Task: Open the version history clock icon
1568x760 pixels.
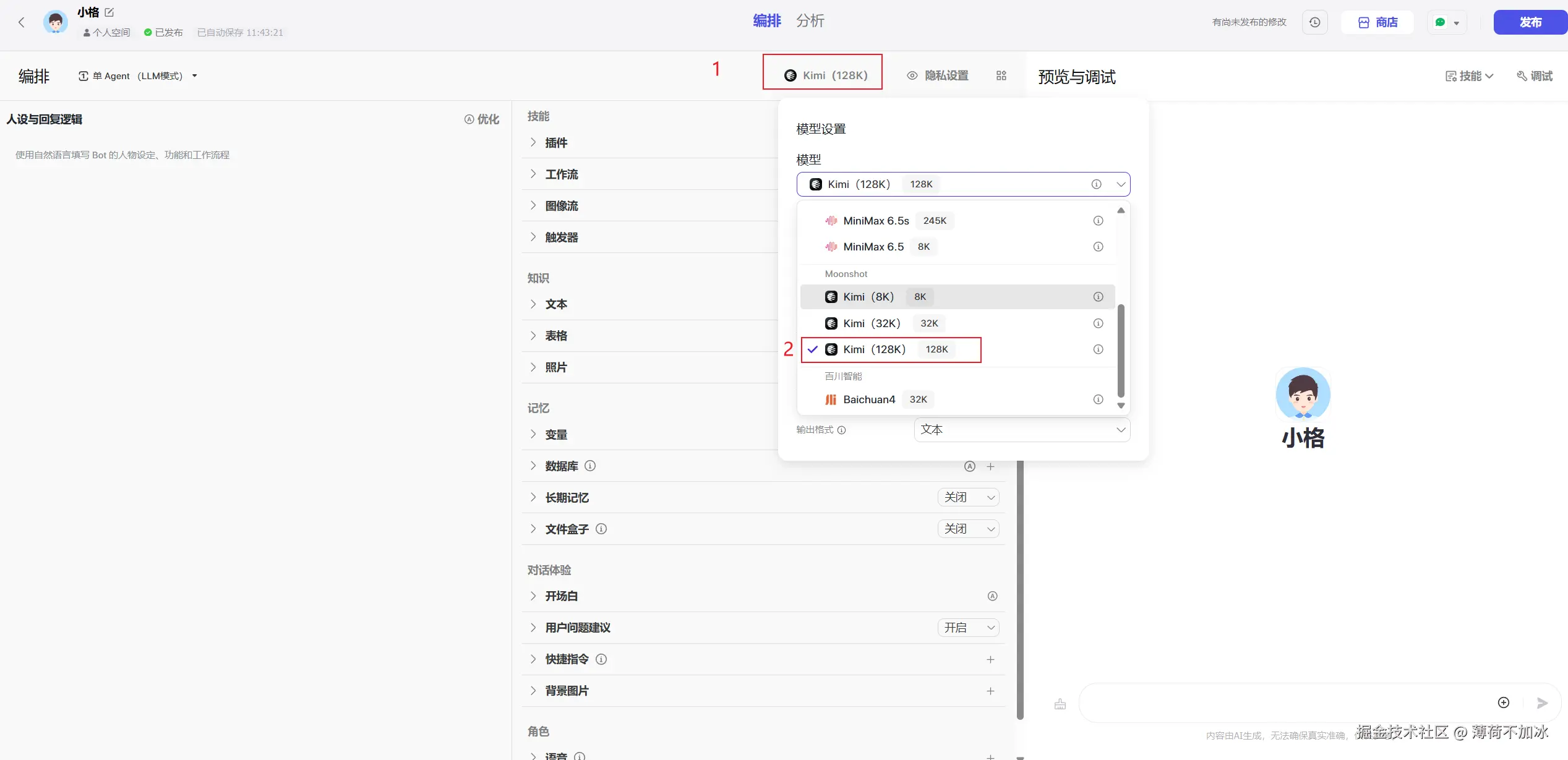Action: (1314, 22)
